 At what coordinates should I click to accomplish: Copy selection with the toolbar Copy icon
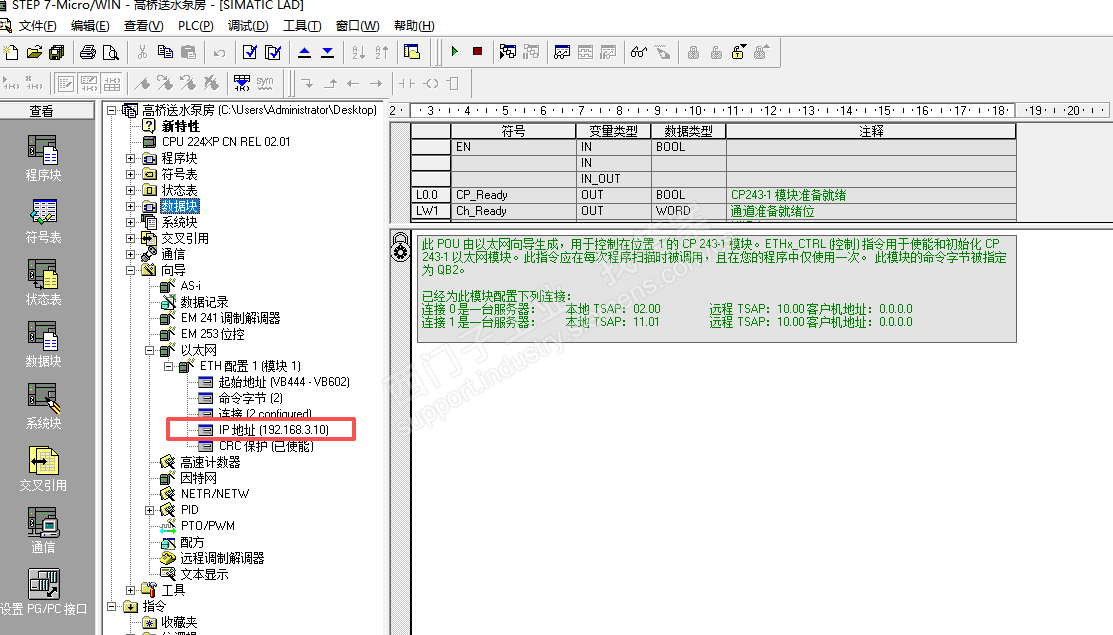(165, 53)
